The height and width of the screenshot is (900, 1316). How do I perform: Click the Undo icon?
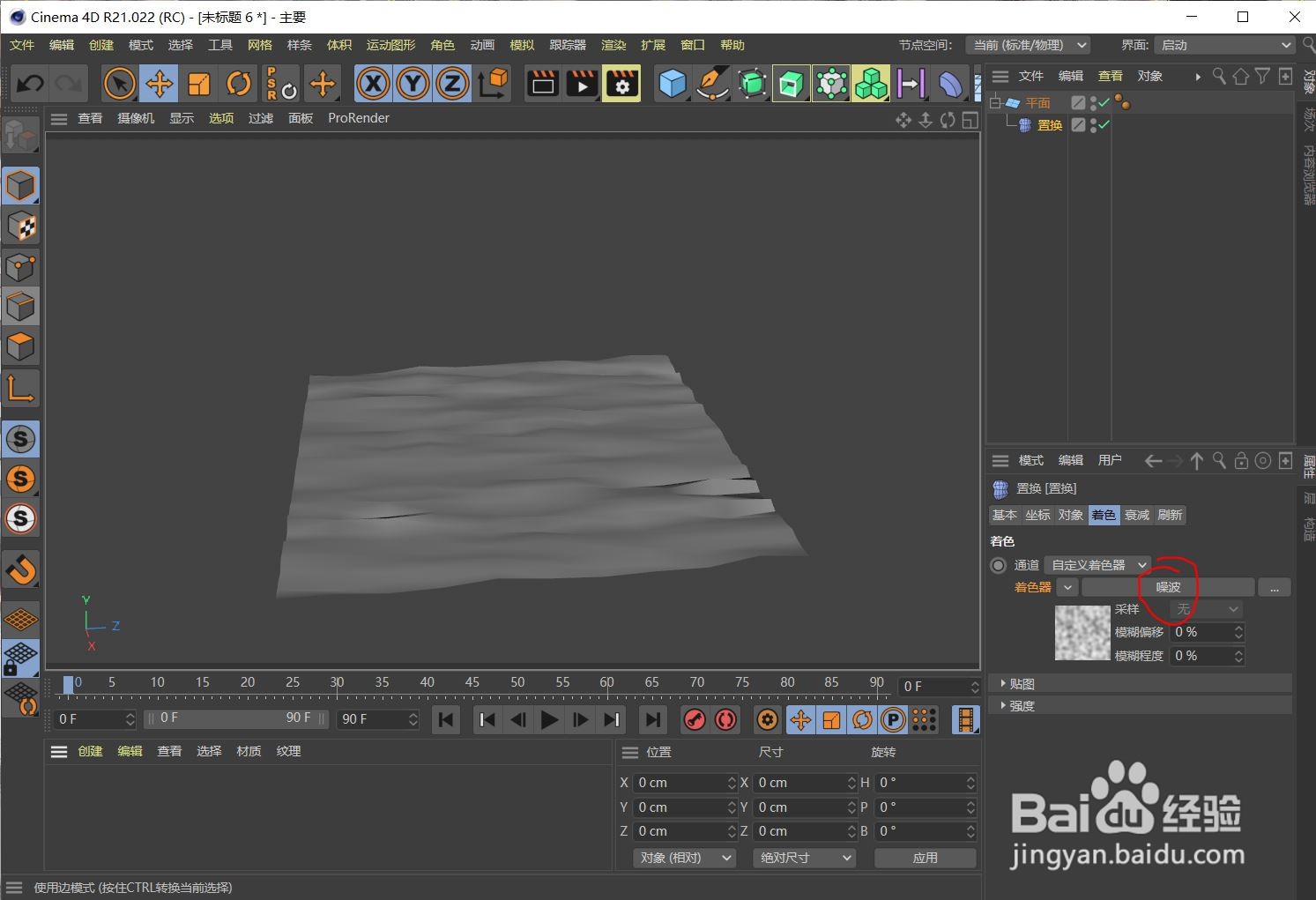point(29,83)
